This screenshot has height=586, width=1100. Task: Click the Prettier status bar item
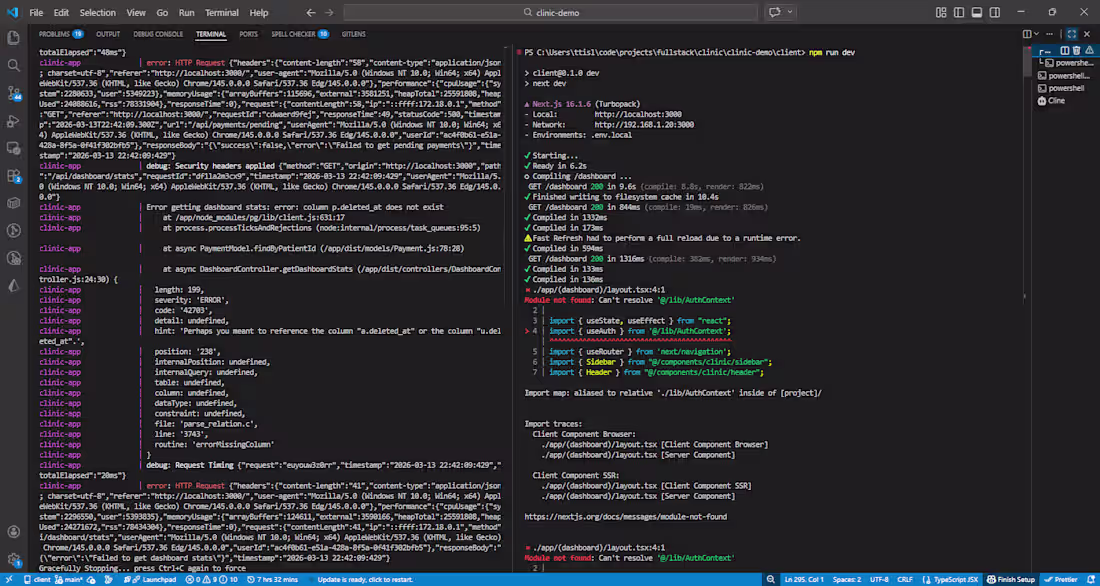point(1061,580)
